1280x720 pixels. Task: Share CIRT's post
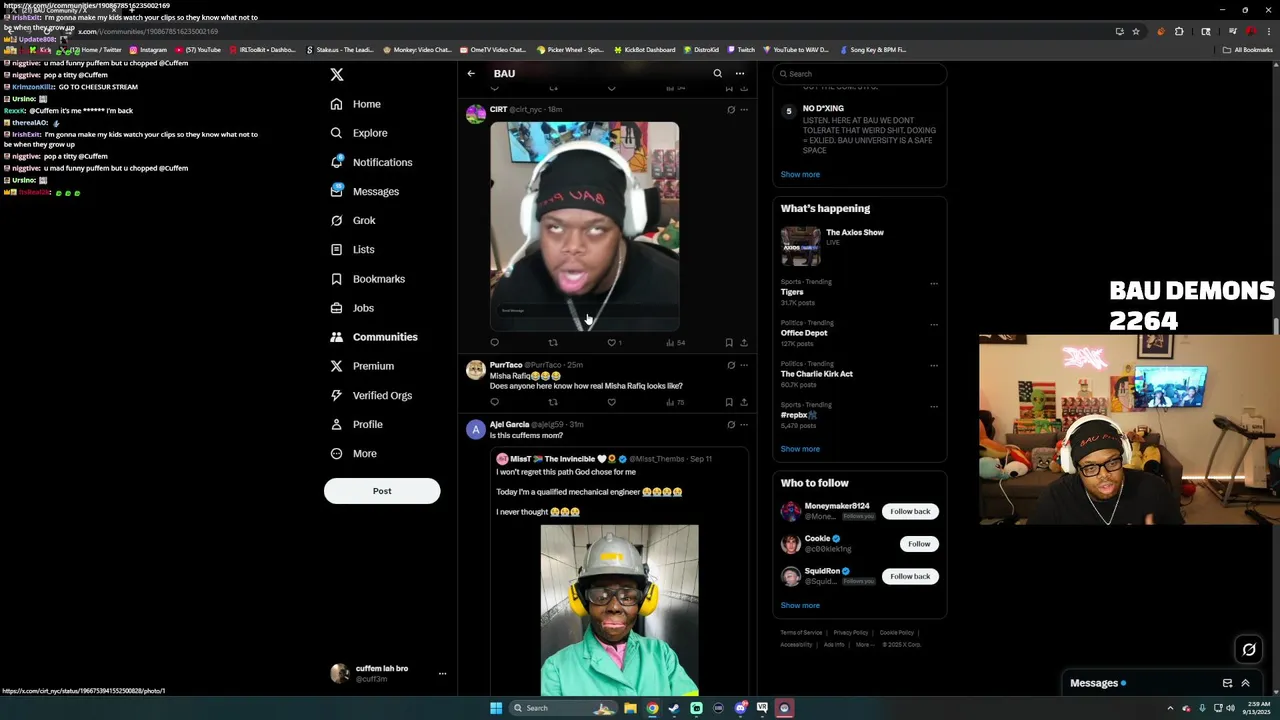tap(744, 343)
